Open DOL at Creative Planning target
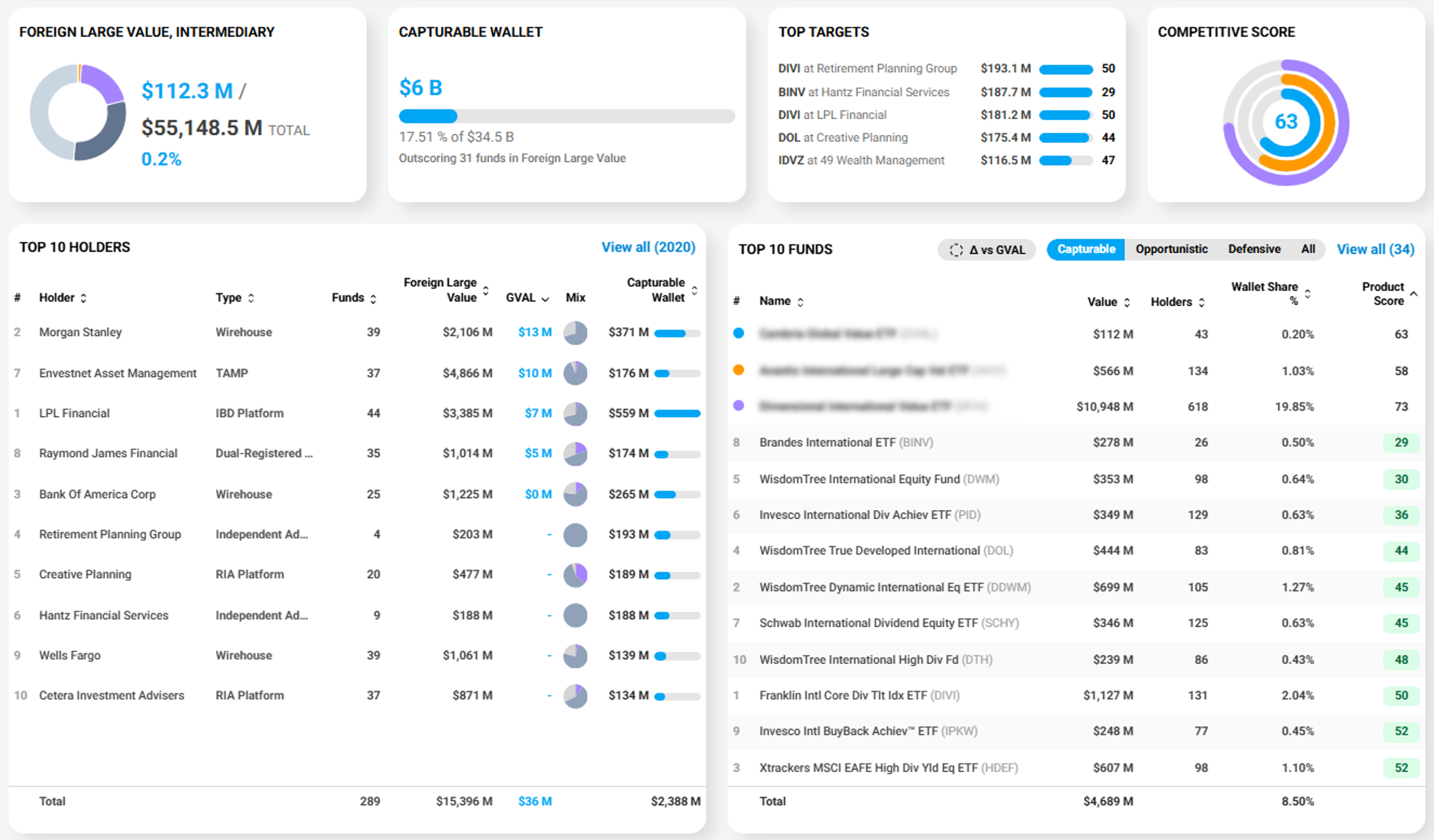The image size is (1434, 840). coord(843,138)
